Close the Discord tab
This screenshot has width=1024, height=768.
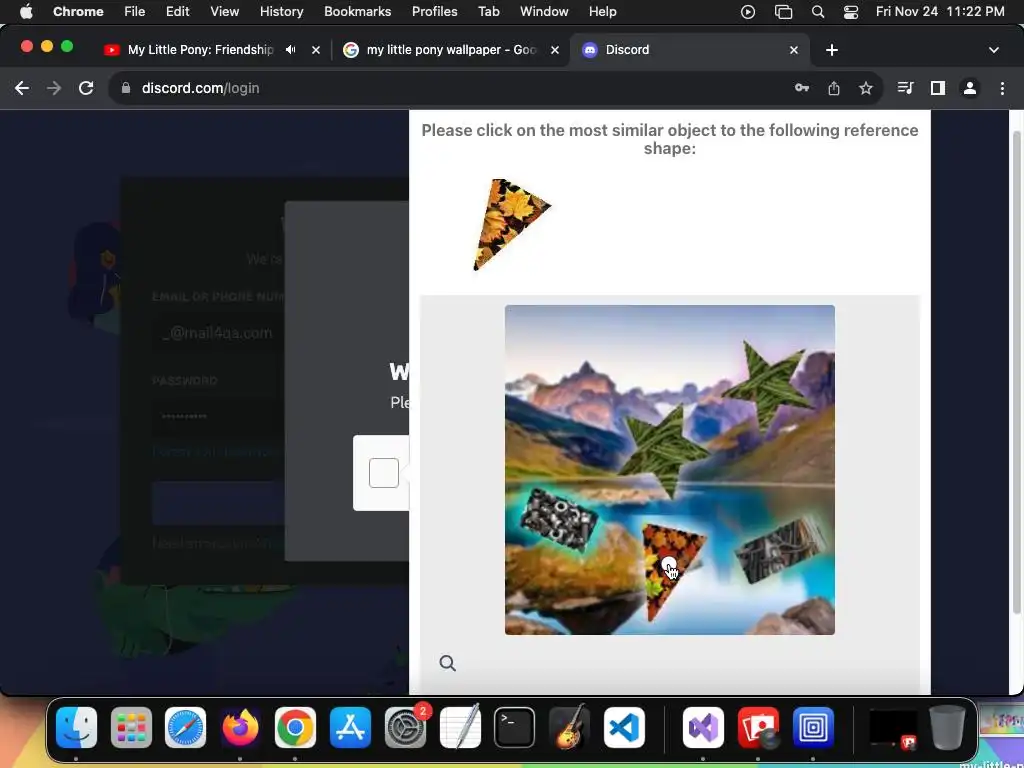pos(794,50)
